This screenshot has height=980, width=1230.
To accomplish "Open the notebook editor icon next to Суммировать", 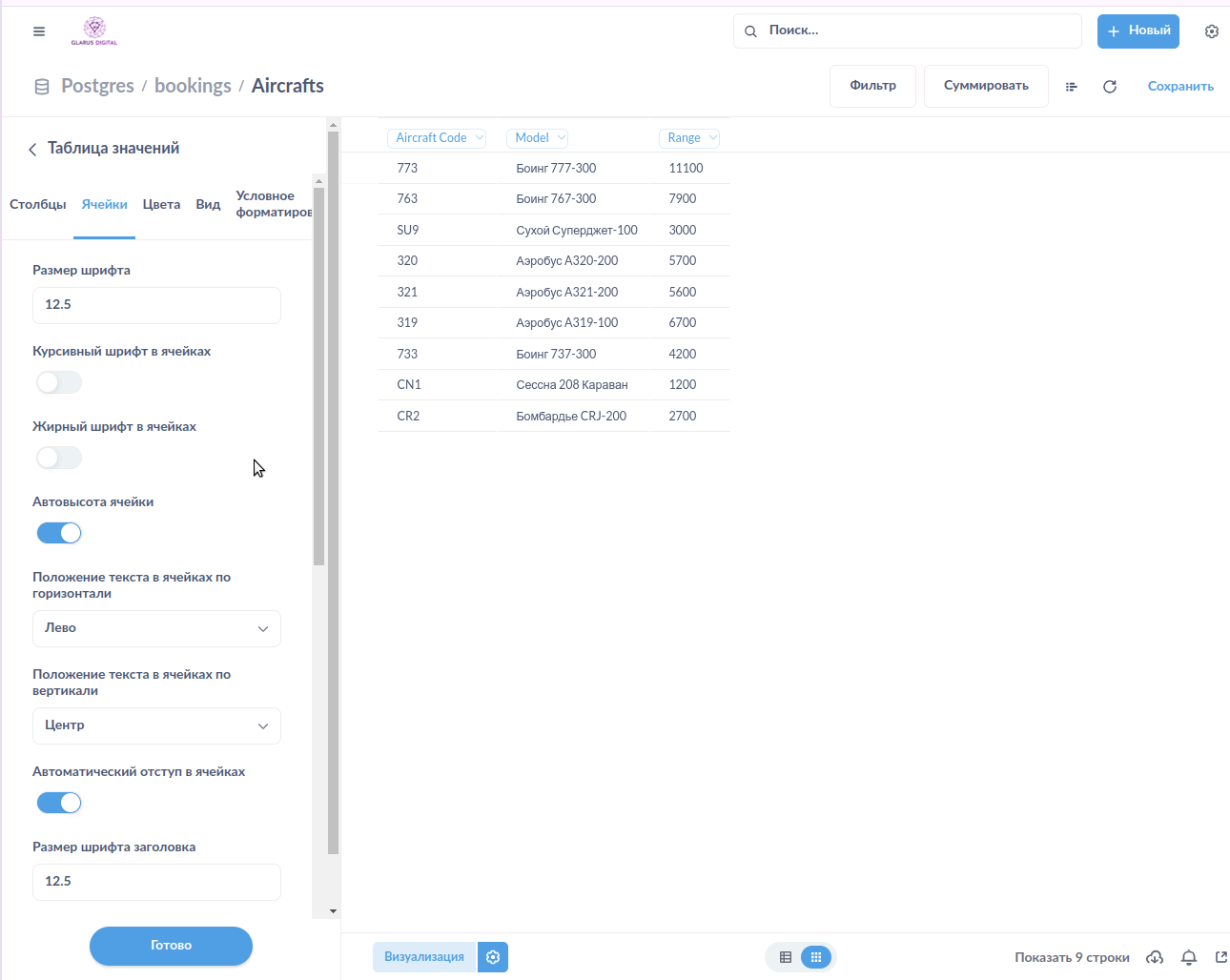I will pos(1071,87).
